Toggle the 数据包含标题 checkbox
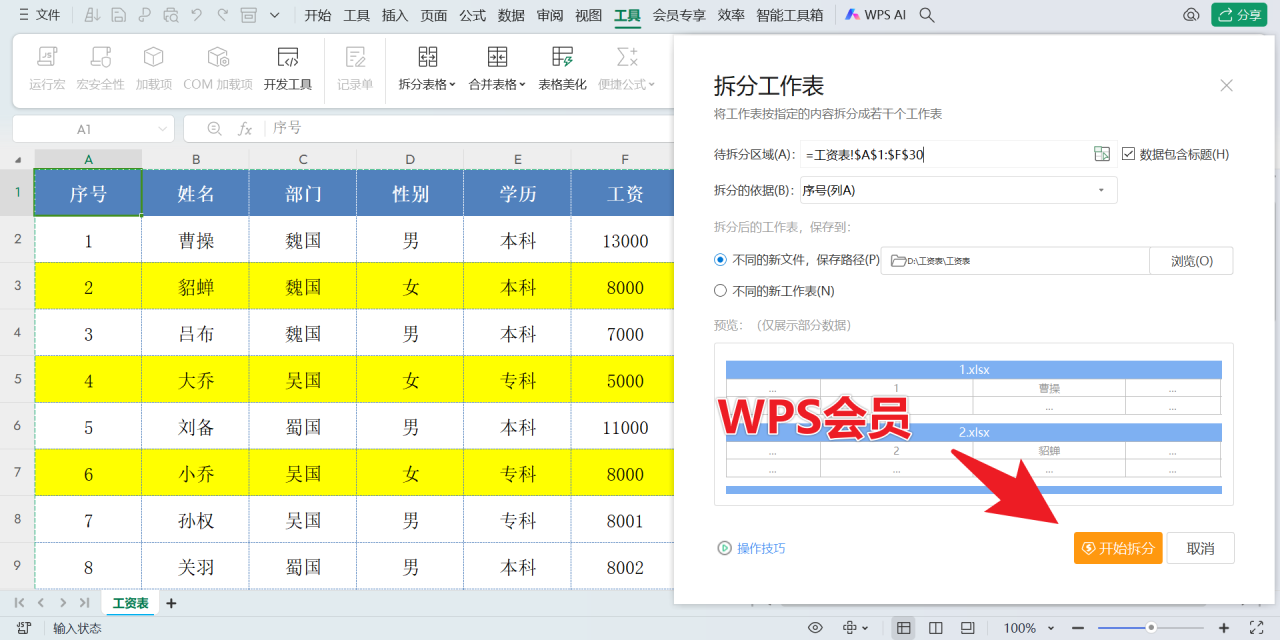 [1128, 154]
